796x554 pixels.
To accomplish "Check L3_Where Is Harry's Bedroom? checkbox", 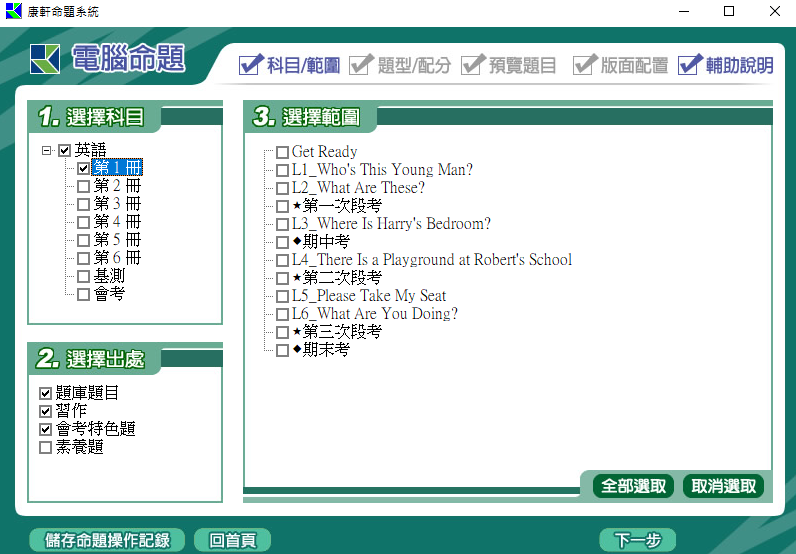I will 282,224.
